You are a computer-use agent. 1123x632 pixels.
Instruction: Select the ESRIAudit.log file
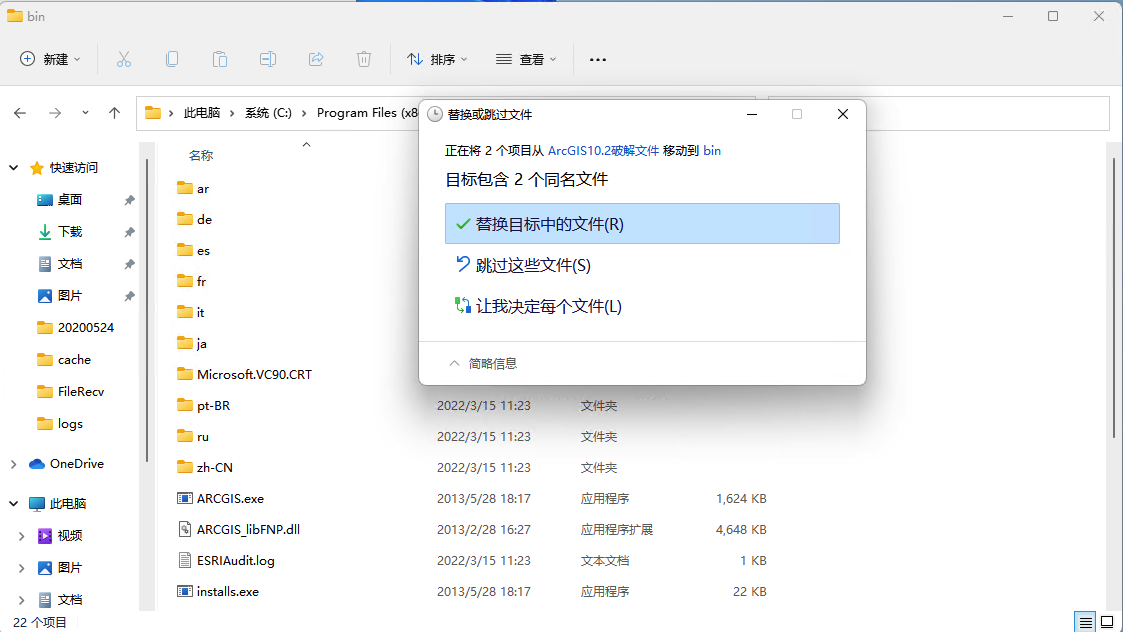coord(236,561)
